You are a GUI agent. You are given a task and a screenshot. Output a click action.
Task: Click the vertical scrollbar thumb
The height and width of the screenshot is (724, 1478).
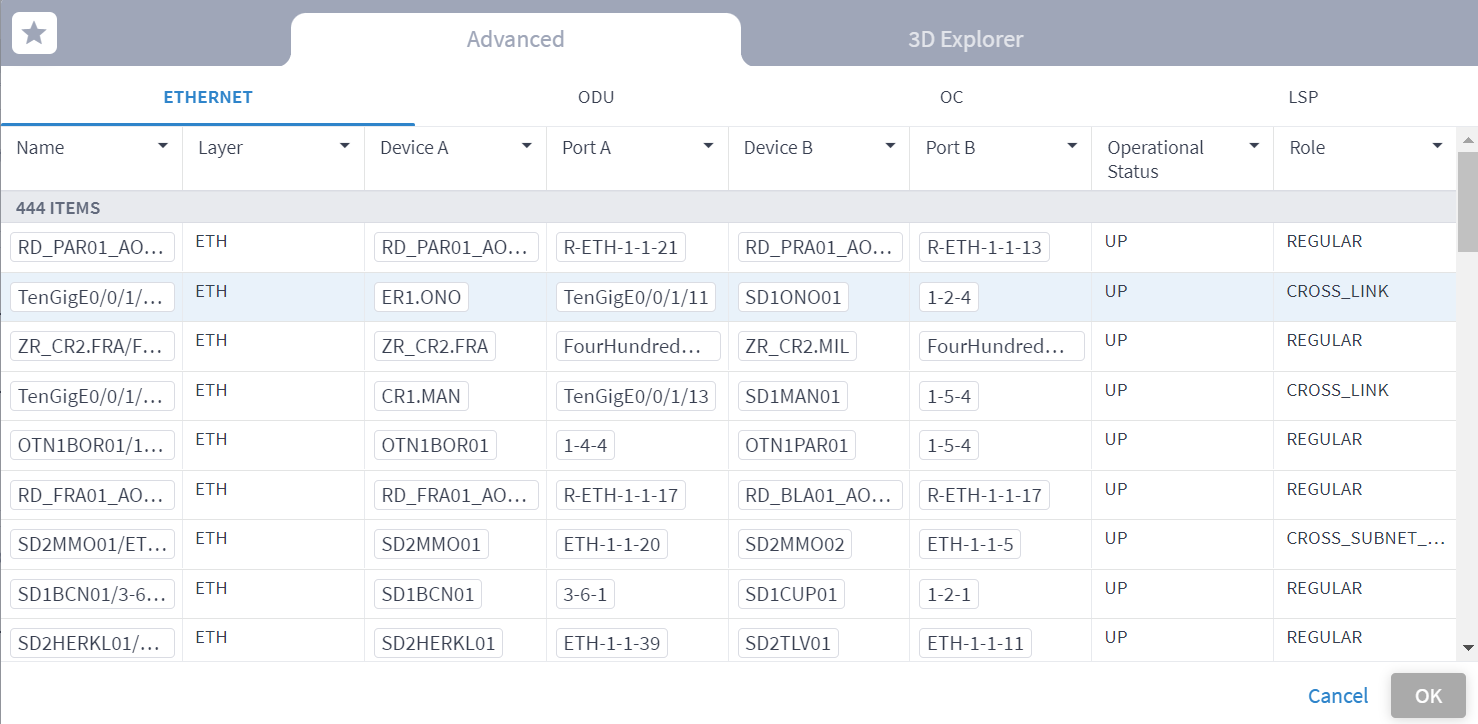pos(1468,201)
